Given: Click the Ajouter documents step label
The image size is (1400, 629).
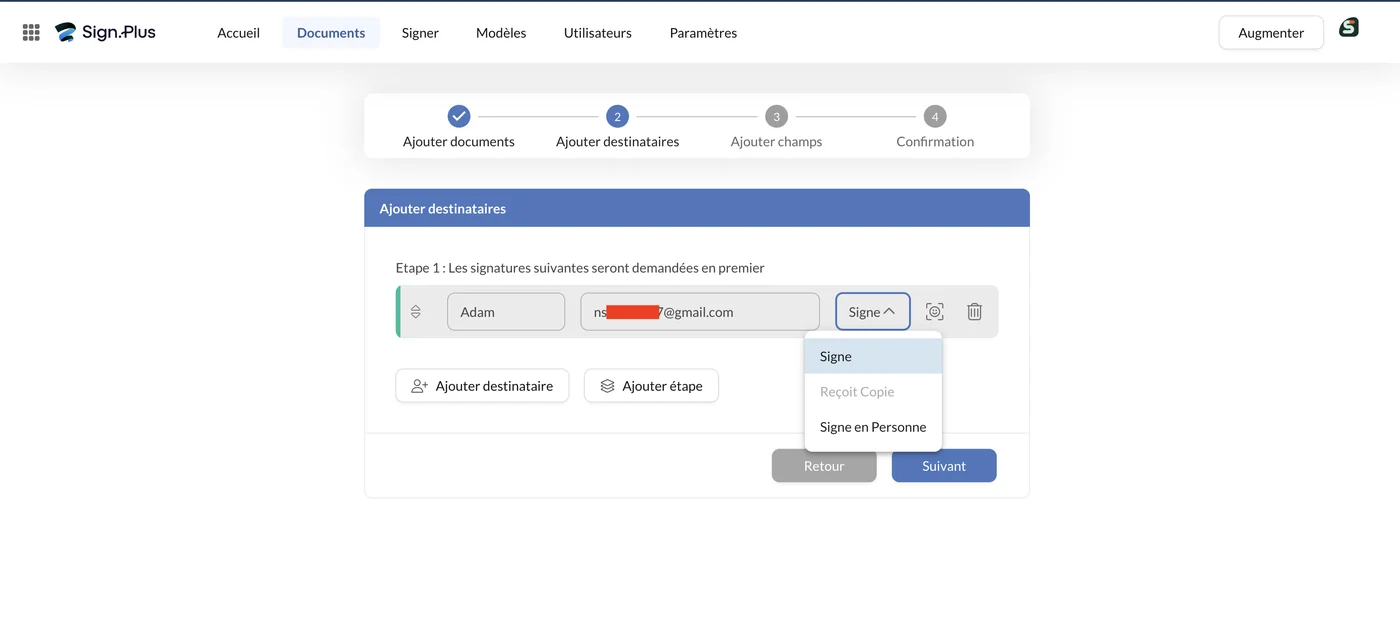Looking at the screenshot, I should [x=459, y=142].
